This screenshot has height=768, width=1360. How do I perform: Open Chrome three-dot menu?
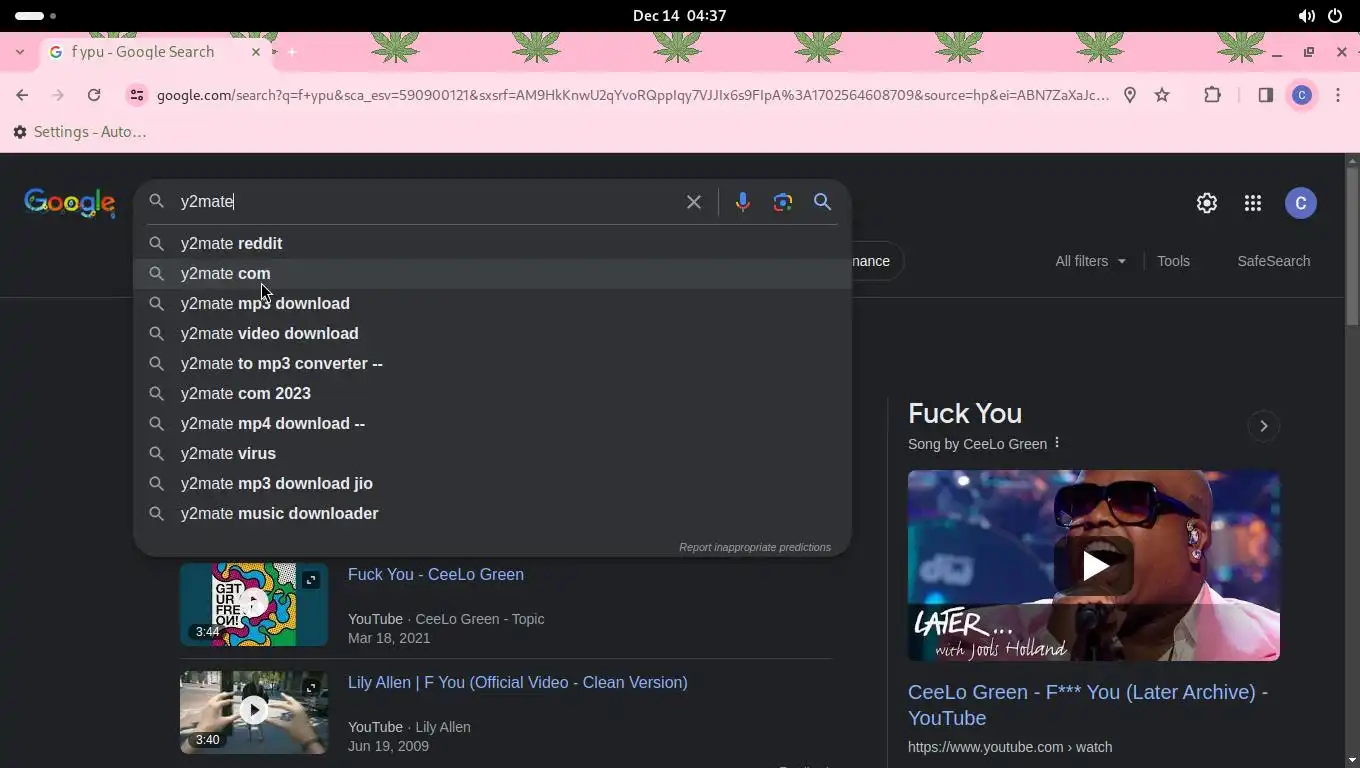point(1338,95)
